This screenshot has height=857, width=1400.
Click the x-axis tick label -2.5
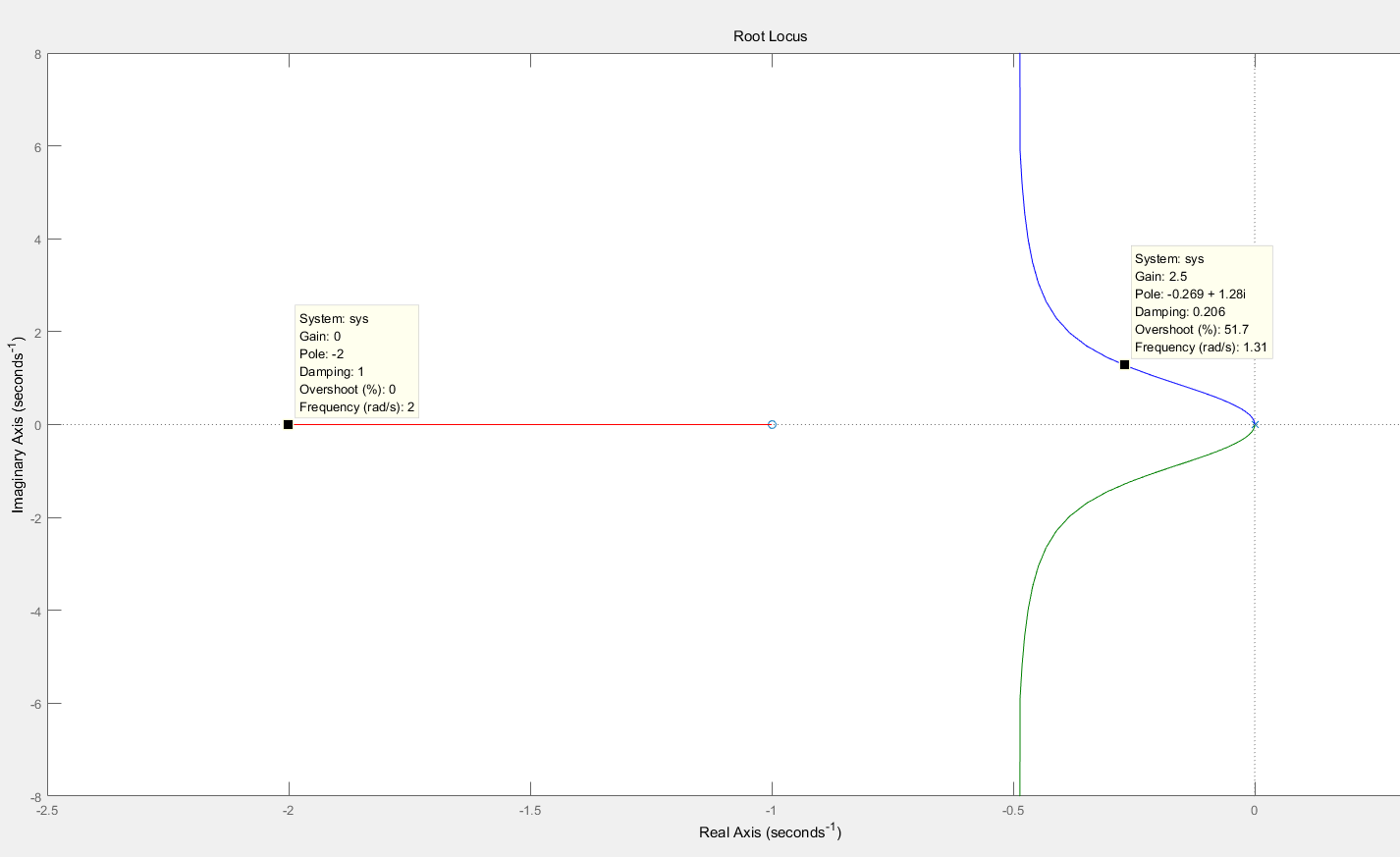(47, 811)
